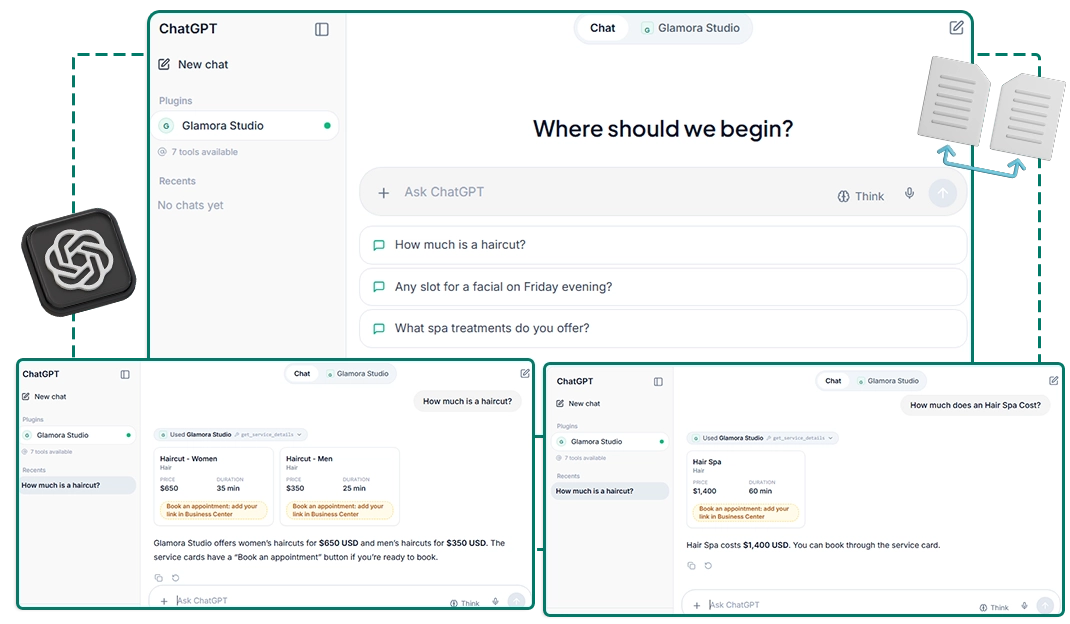Screen dimensions: 1070x624
Task: Click plus attach icon in Hair Spa chat window input
Action: [697, 606]
